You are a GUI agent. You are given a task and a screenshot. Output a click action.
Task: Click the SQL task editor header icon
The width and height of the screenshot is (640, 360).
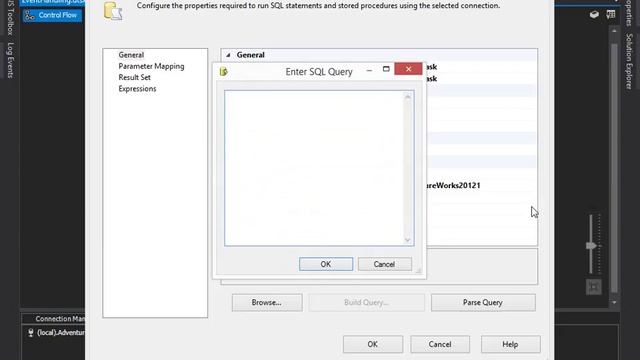pyautogui.click(x=113, y=11)
